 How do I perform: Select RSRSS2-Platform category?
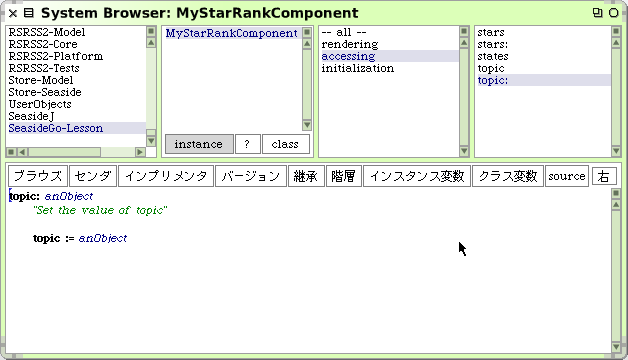76,56
